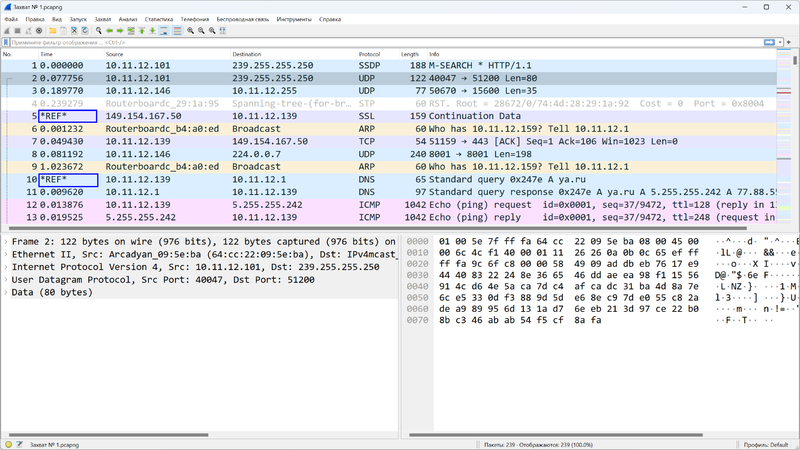This screenshot has width=800, height=450.
Task: Open expert information status icon
Action: pyautogui.click(x=9, y=444)
